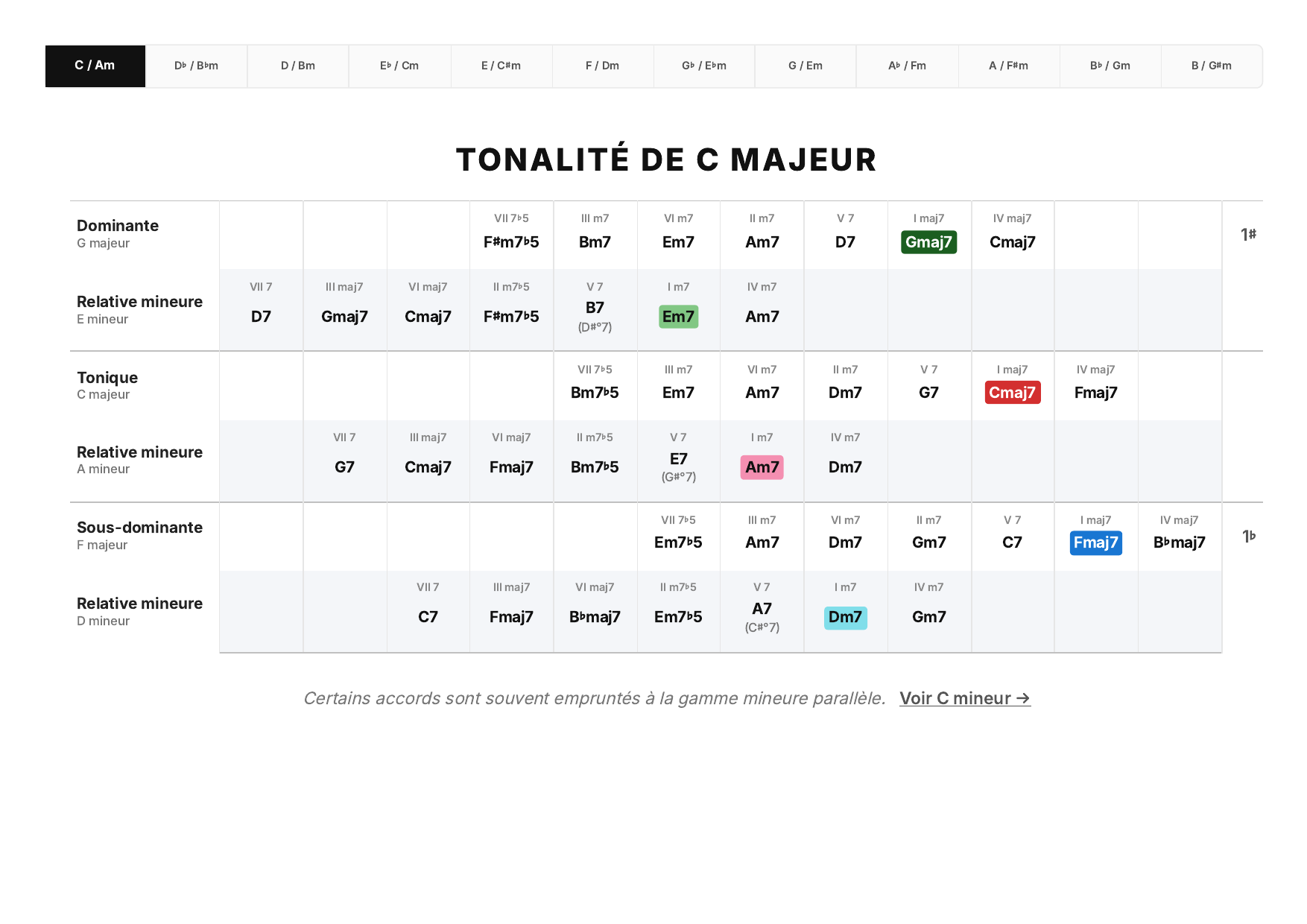Select the B / G♯m key tab
1307x924 pixels.
[1211, 66]
